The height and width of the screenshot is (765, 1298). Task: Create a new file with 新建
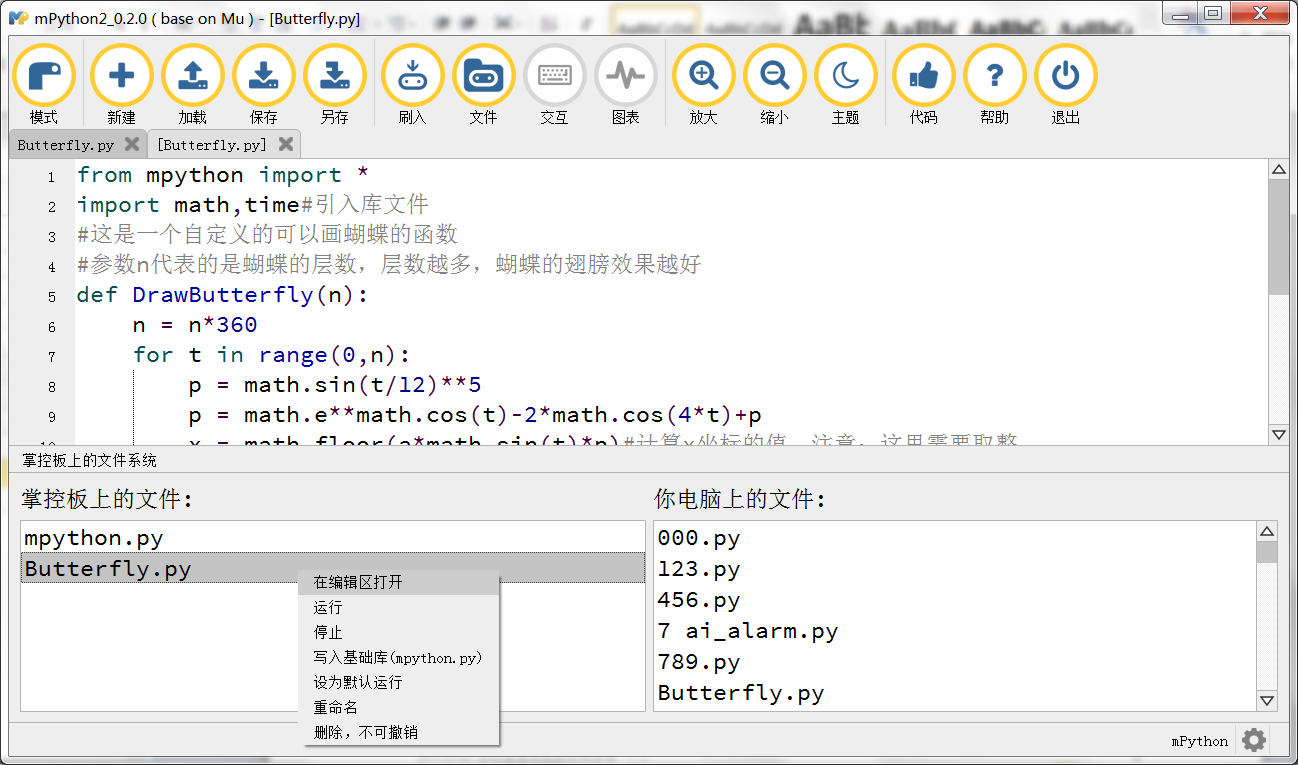[121, 76]
